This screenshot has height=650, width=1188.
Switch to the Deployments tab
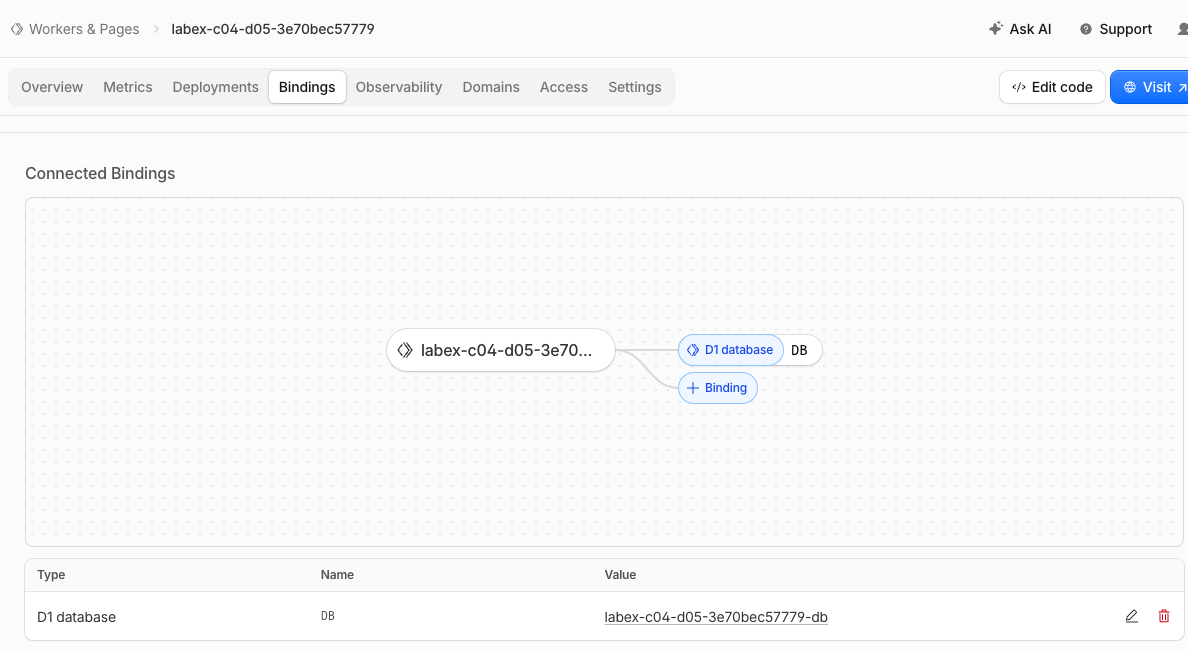[x=215, y=87]
